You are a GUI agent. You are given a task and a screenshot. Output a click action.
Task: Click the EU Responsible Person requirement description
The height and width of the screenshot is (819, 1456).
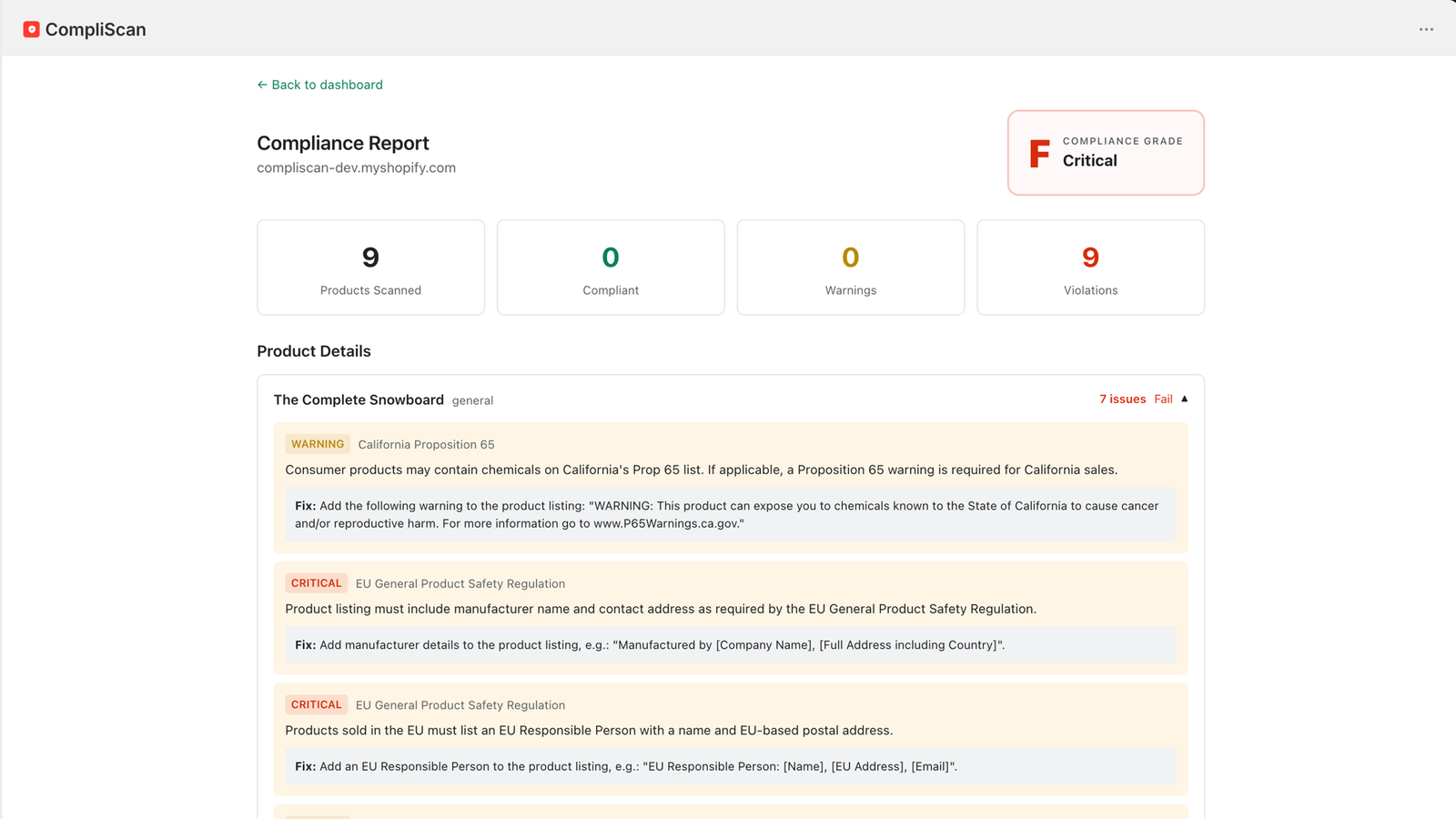(x=589, y=730)
